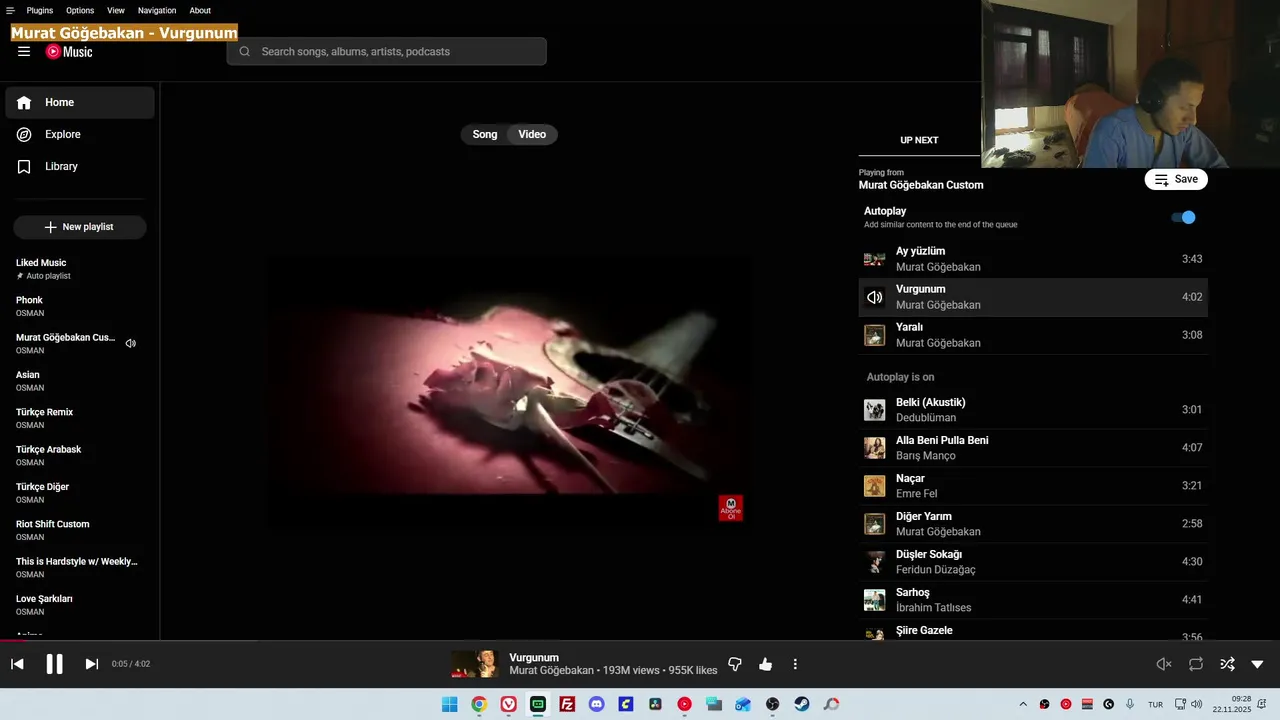Play Alla Beni Pulla Beni
This screenshot has width=1280, height=720.
point(1033,448)
